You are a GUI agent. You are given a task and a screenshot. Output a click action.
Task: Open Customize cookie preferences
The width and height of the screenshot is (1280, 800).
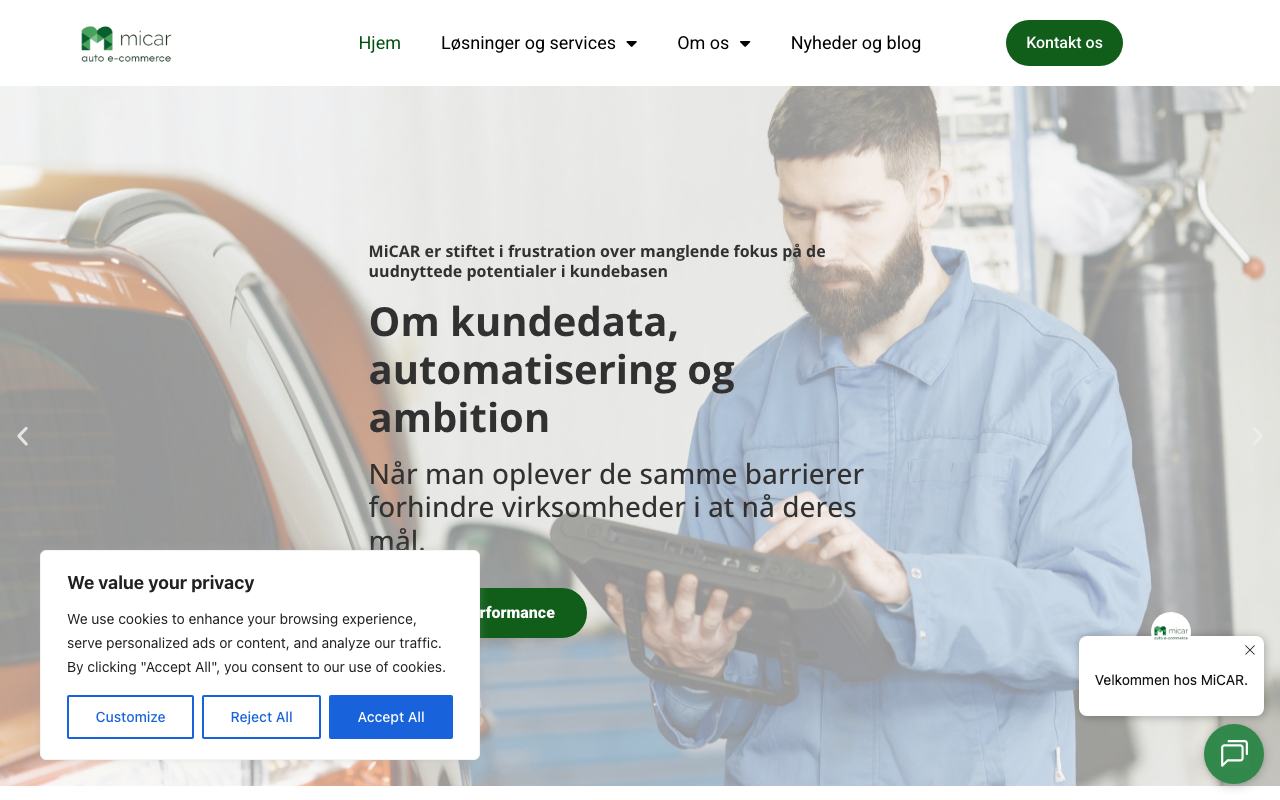[130, 717]
